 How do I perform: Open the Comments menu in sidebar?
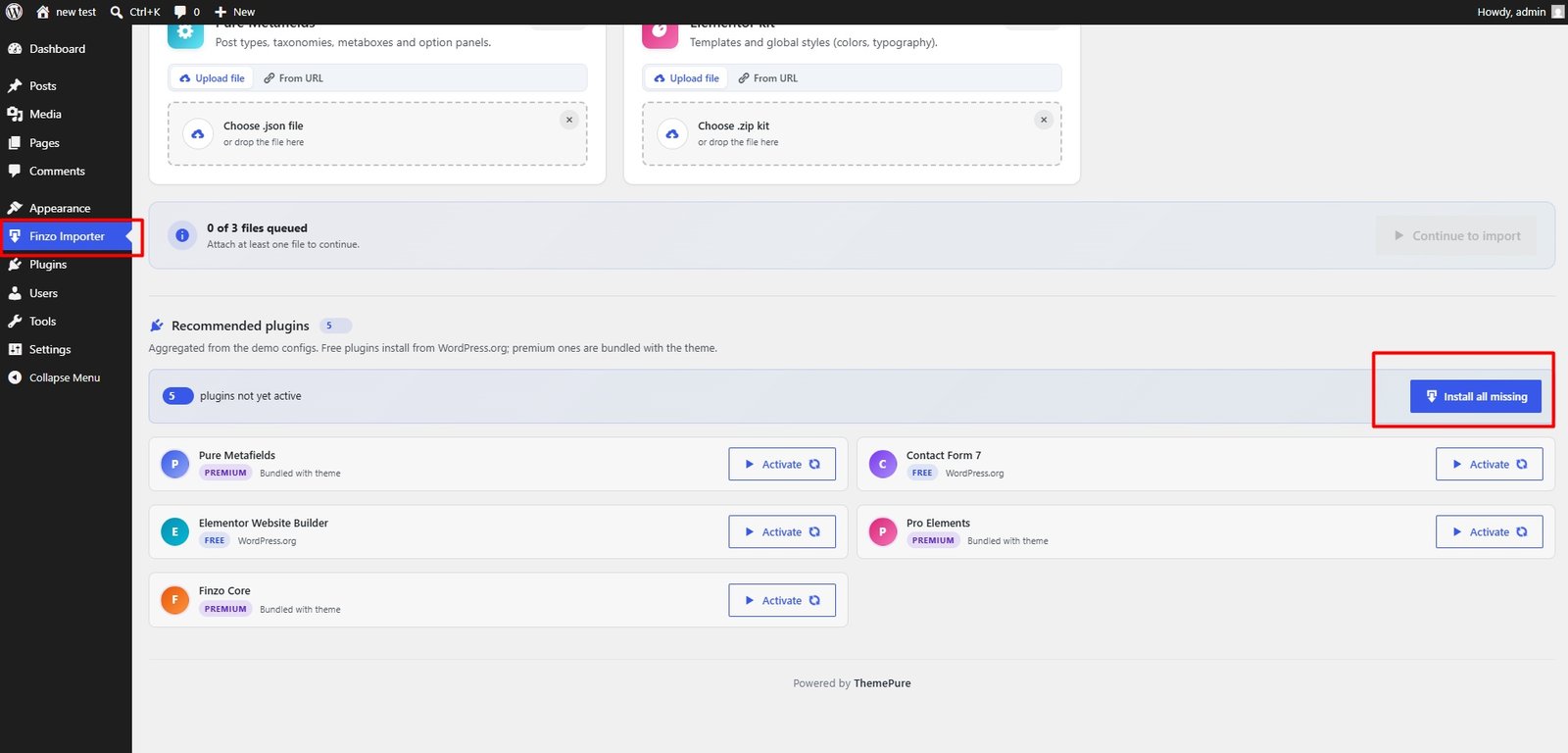coord(57,172)
